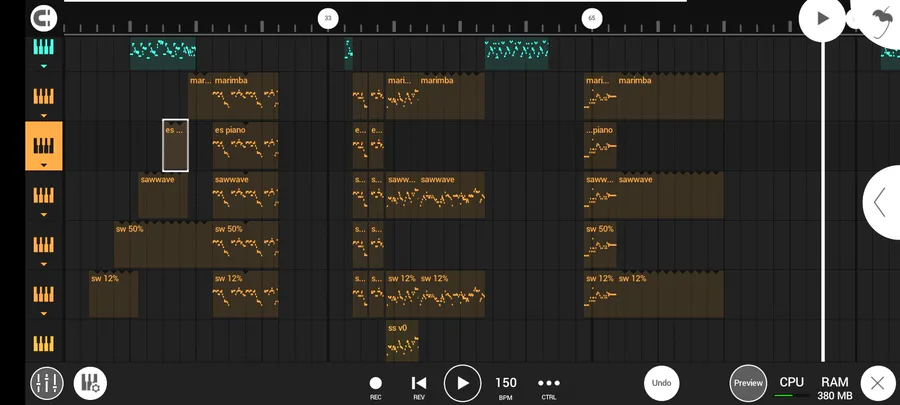This screenshot has width=900, height=405.
Task: Select the 'es piano' clip
Action: pos(245,146)
